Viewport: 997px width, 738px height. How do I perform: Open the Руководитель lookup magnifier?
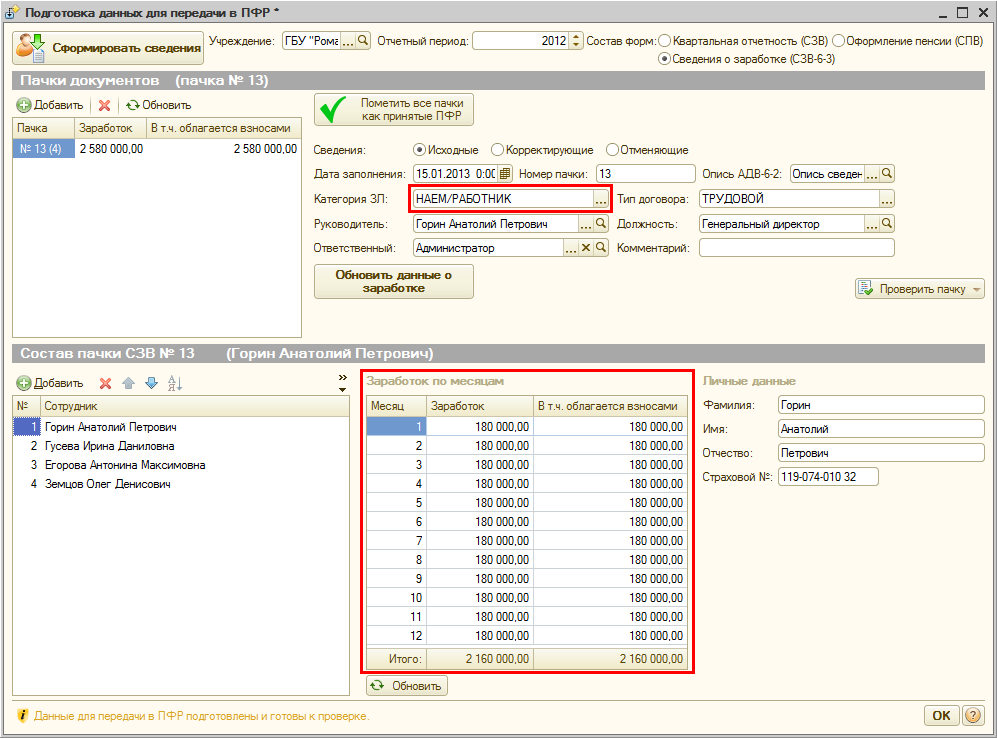coord(601,224)
